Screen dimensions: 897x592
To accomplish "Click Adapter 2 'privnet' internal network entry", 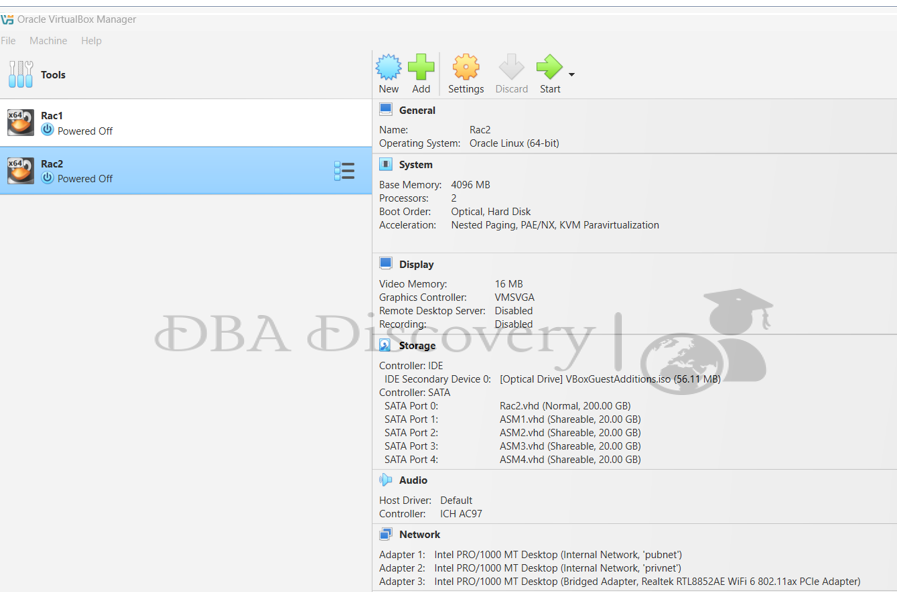I will click(x=558, y=568).
